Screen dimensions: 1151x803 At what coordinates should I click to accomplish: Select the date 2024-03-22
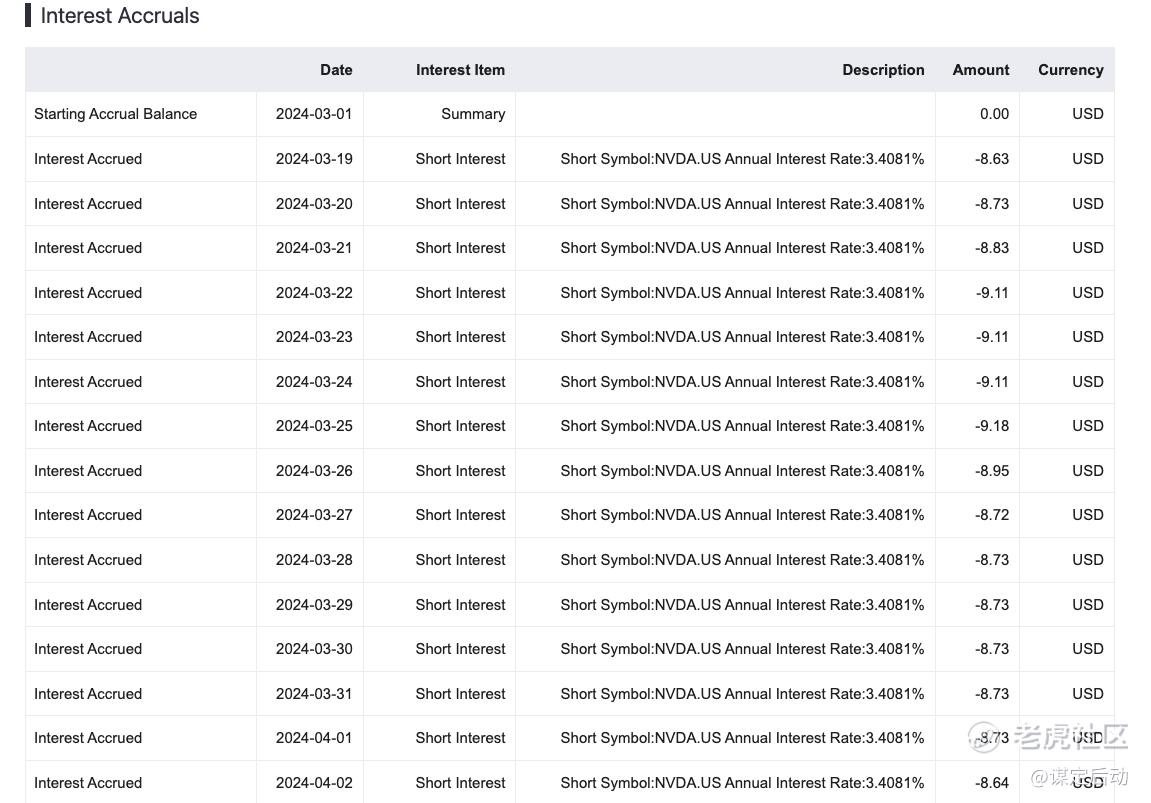click(314, 292)
